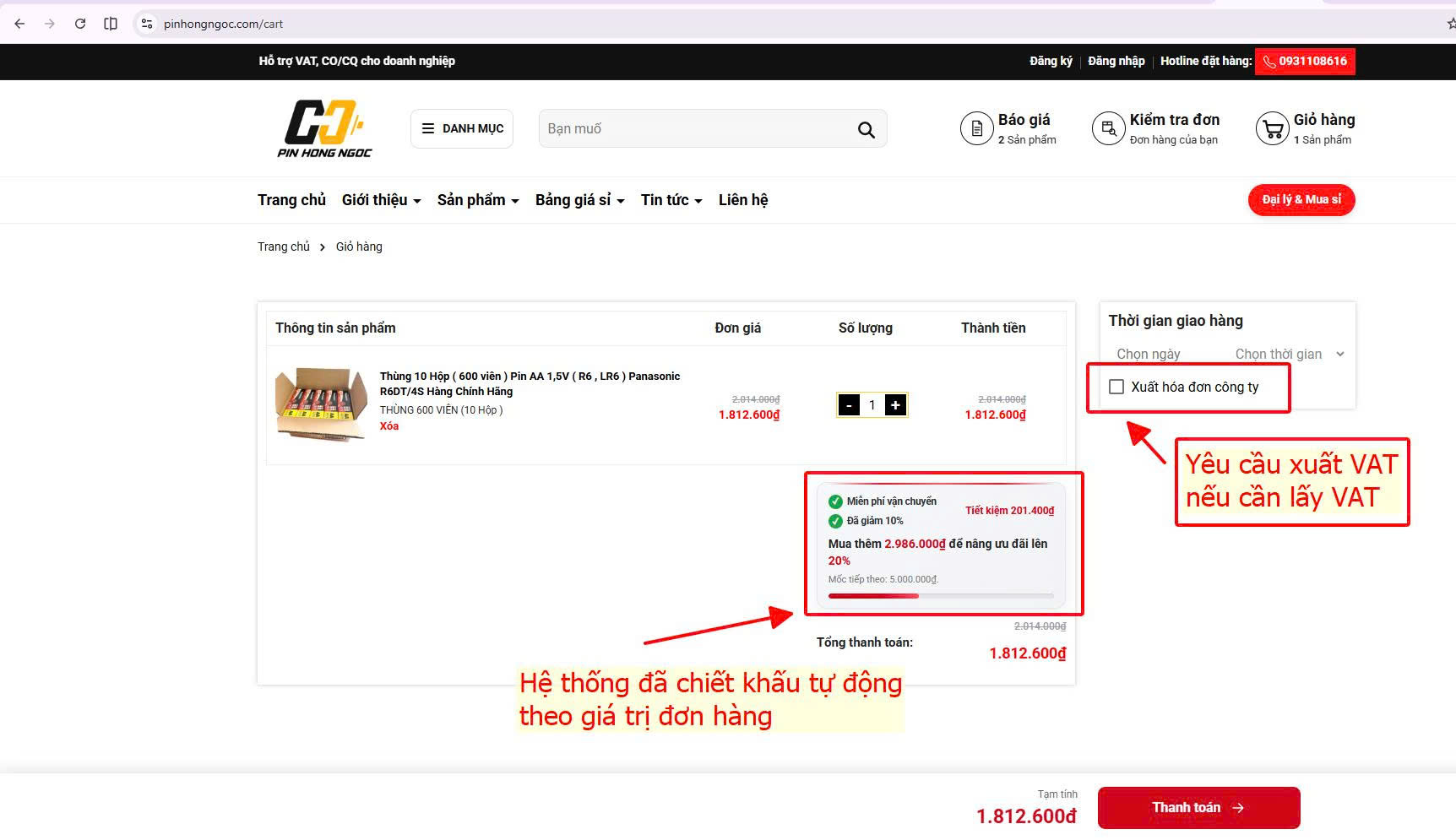Click the discount progress bar
Viewport: 1456px width, 840px height.
(941, 596)
